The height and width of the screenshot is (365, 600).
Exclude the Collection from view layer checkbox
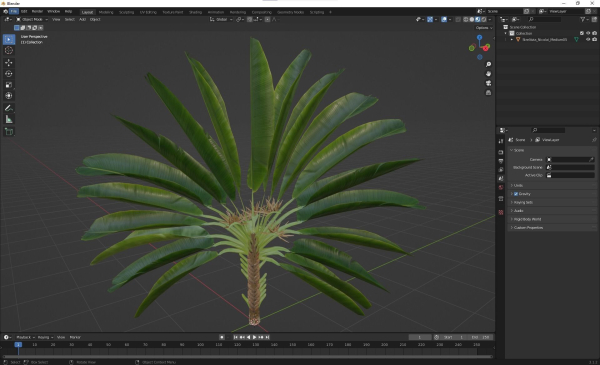click(x=582, y=33)
